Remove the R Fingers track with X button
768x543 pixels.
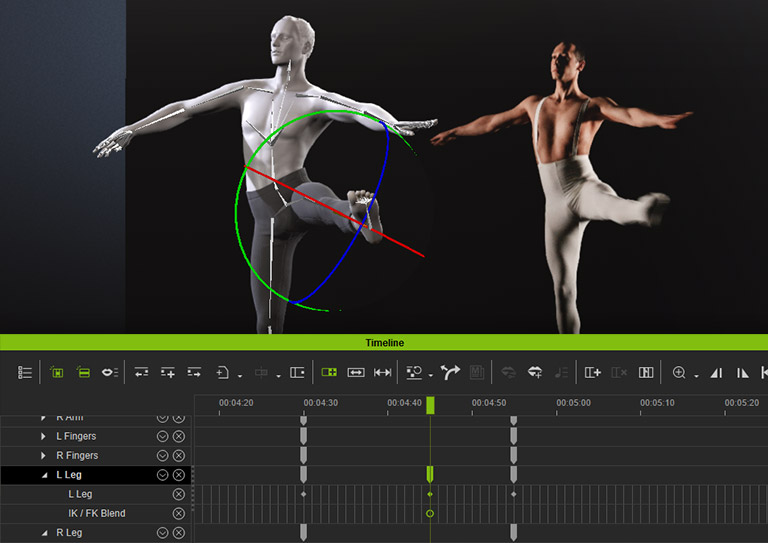click(x=179, y=456)
